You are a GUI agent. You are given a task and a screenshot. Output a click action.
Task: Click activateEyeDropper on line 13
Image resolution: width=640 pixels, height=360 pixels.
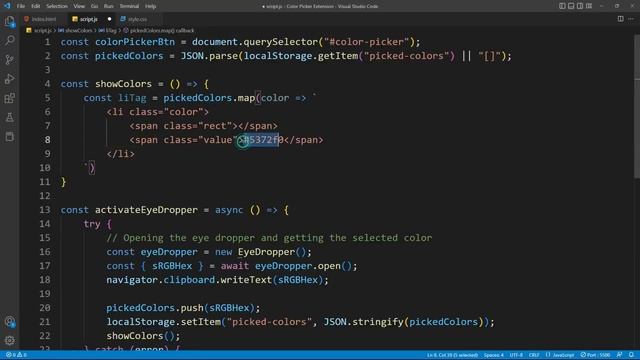[146, 210]
